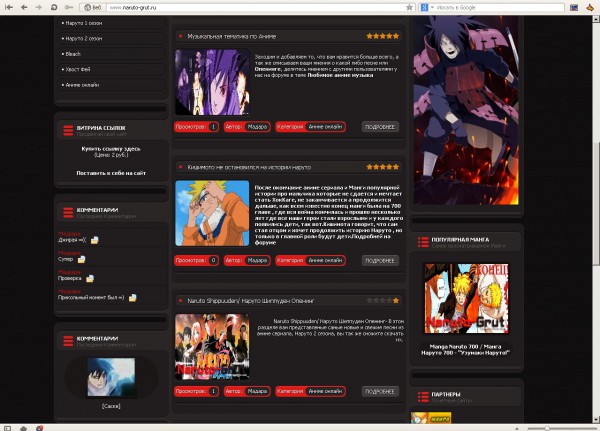The image size is (600, 431).
Task: Click the home-shaped status bar icon
Action: point(23,428)
